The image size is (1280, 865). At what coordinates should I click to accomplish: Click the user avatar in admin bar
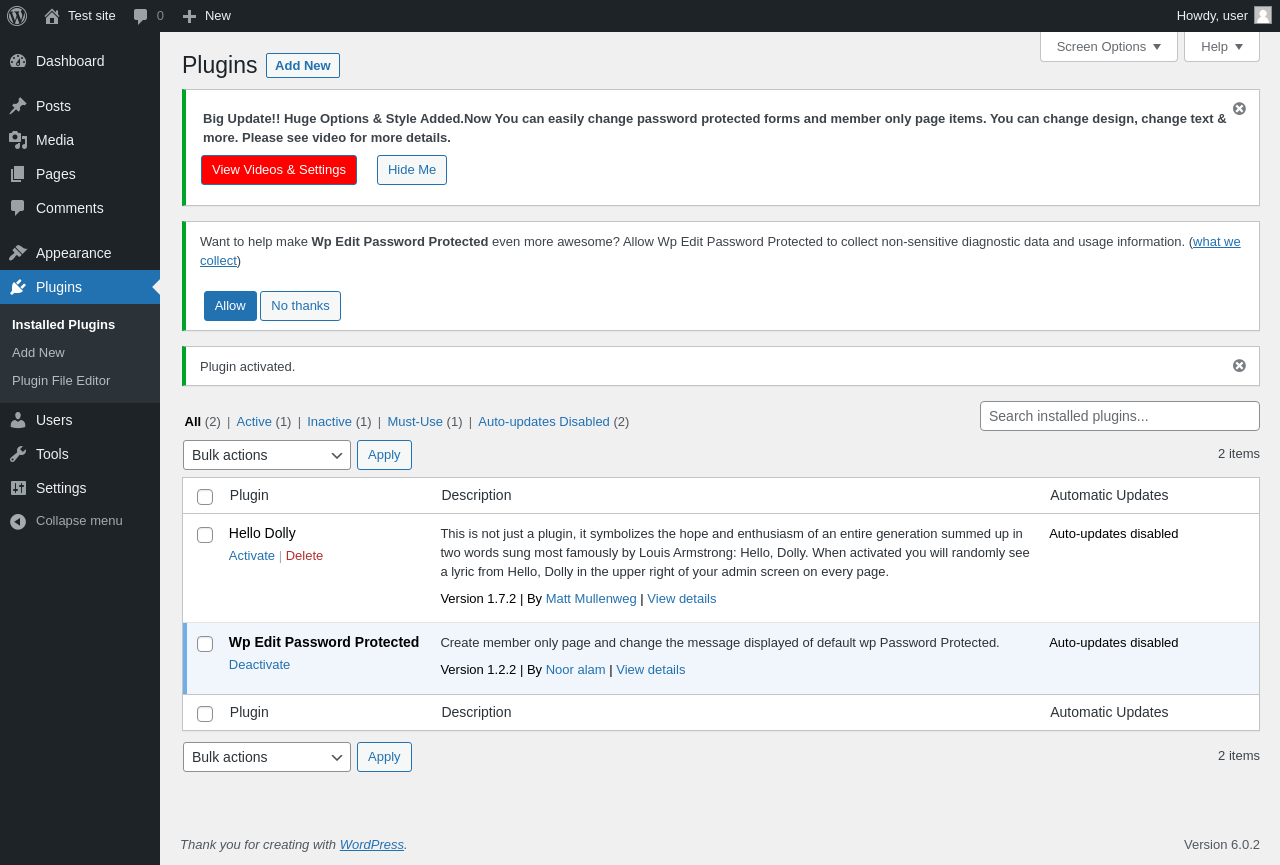pyautogui.click(x=1263, y=15)
